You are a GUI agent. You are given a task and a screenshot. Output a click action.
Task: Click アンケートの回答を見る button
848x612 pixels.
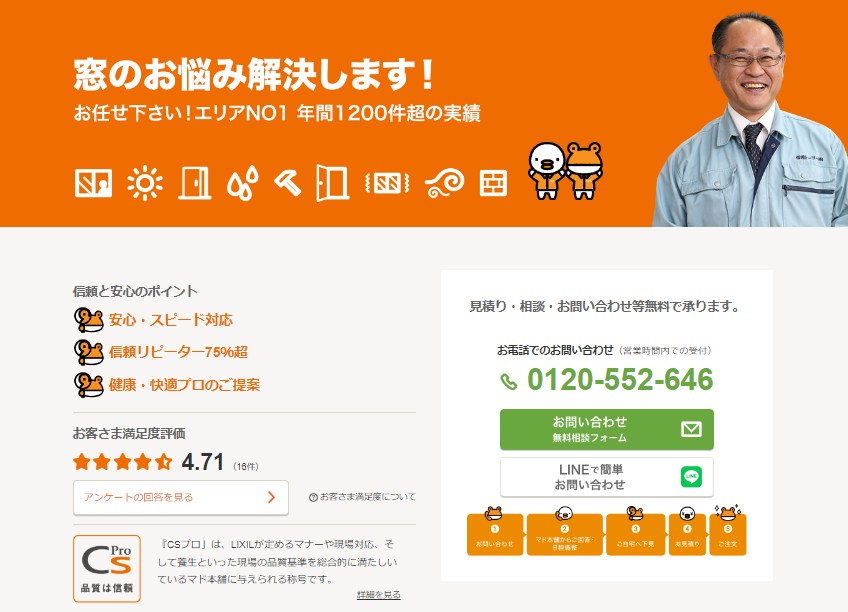tap(180, 497)
